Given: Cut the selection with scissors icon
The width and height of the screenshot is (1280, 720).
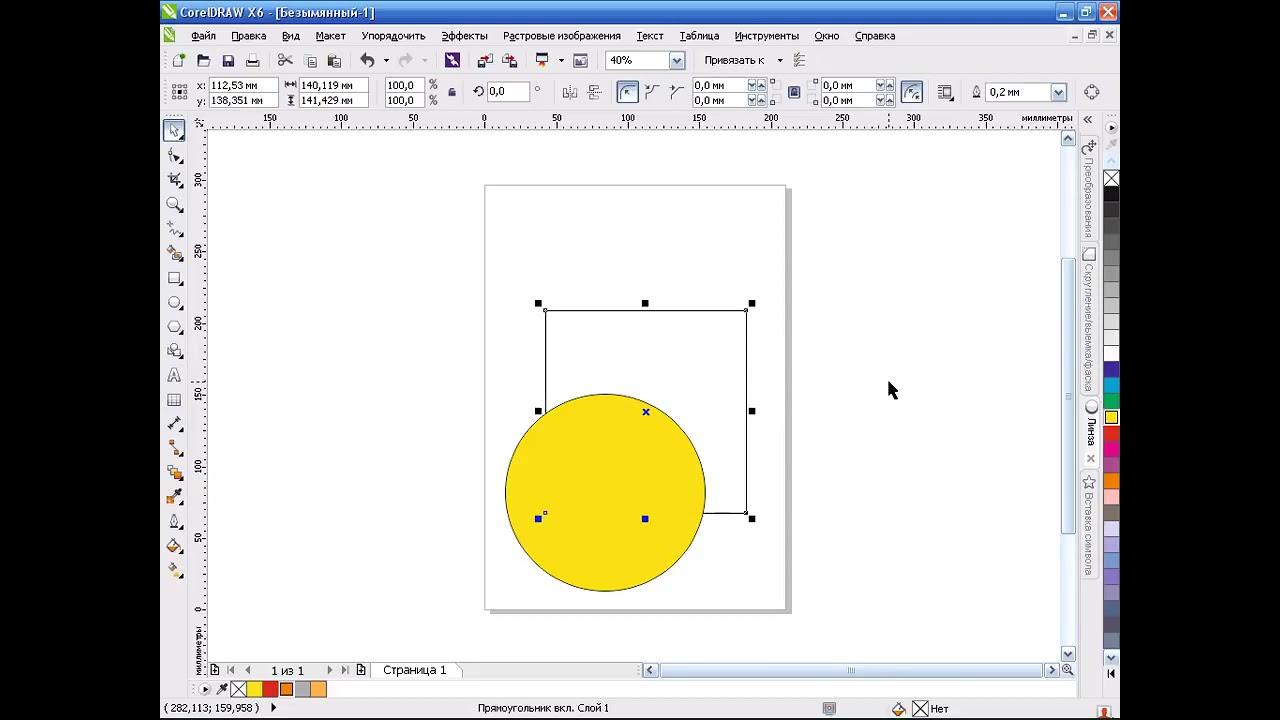Looking at the screenshot, I should pos(285,61).
